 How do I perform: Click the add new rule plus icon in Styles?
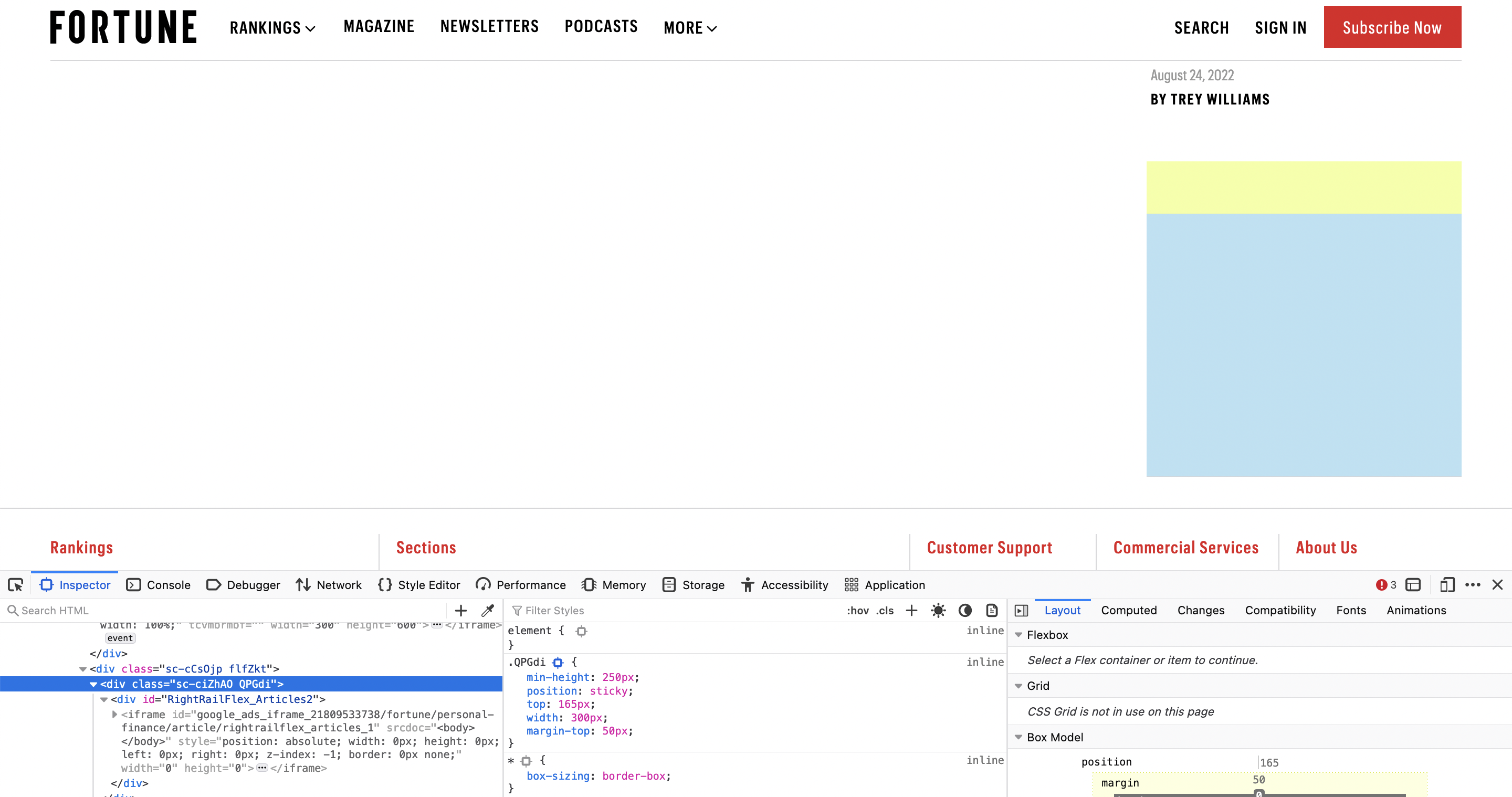point(911,611)
